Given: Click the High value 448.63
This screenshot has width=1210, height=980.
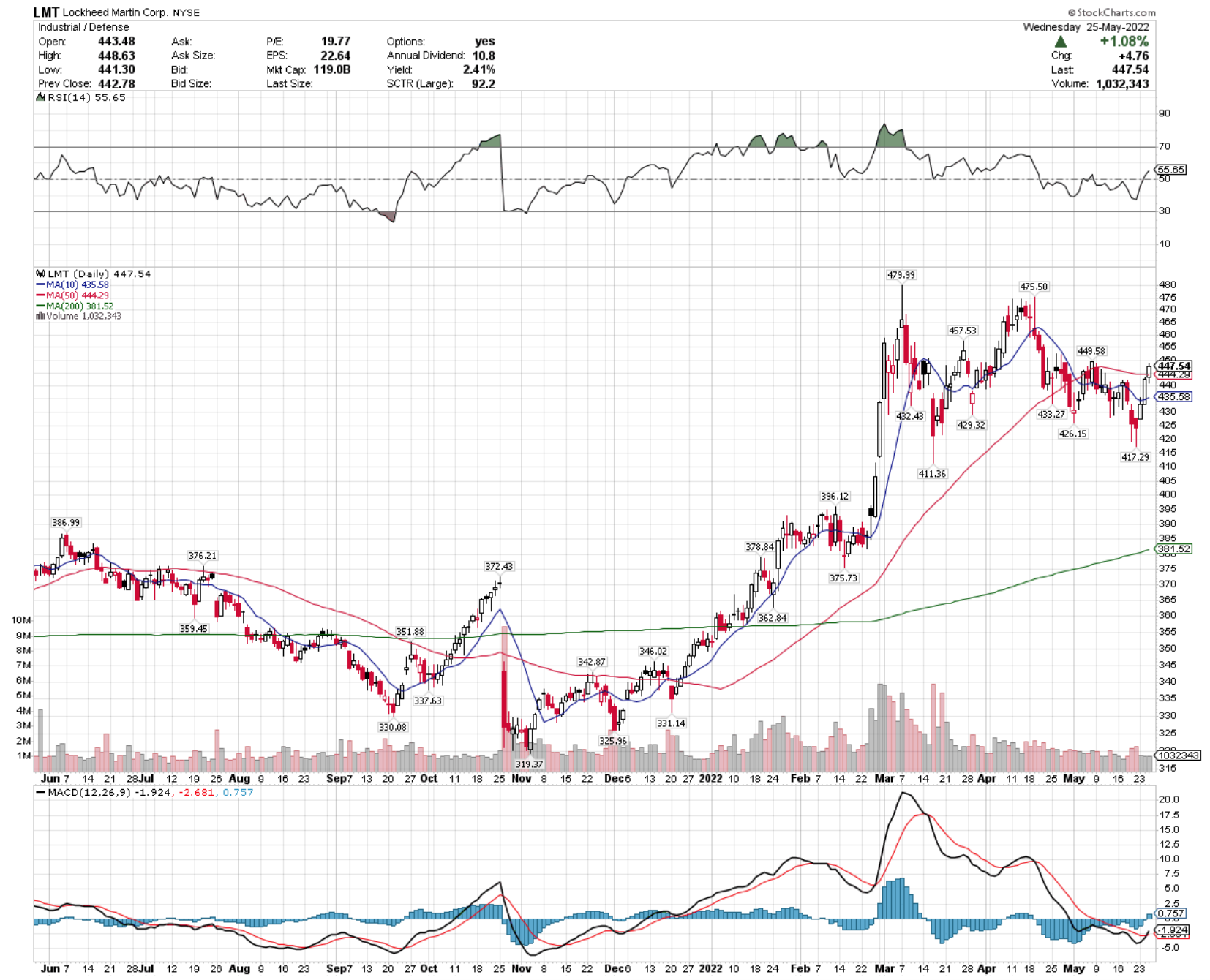Looking at the screenshot, I should point(116,56).
